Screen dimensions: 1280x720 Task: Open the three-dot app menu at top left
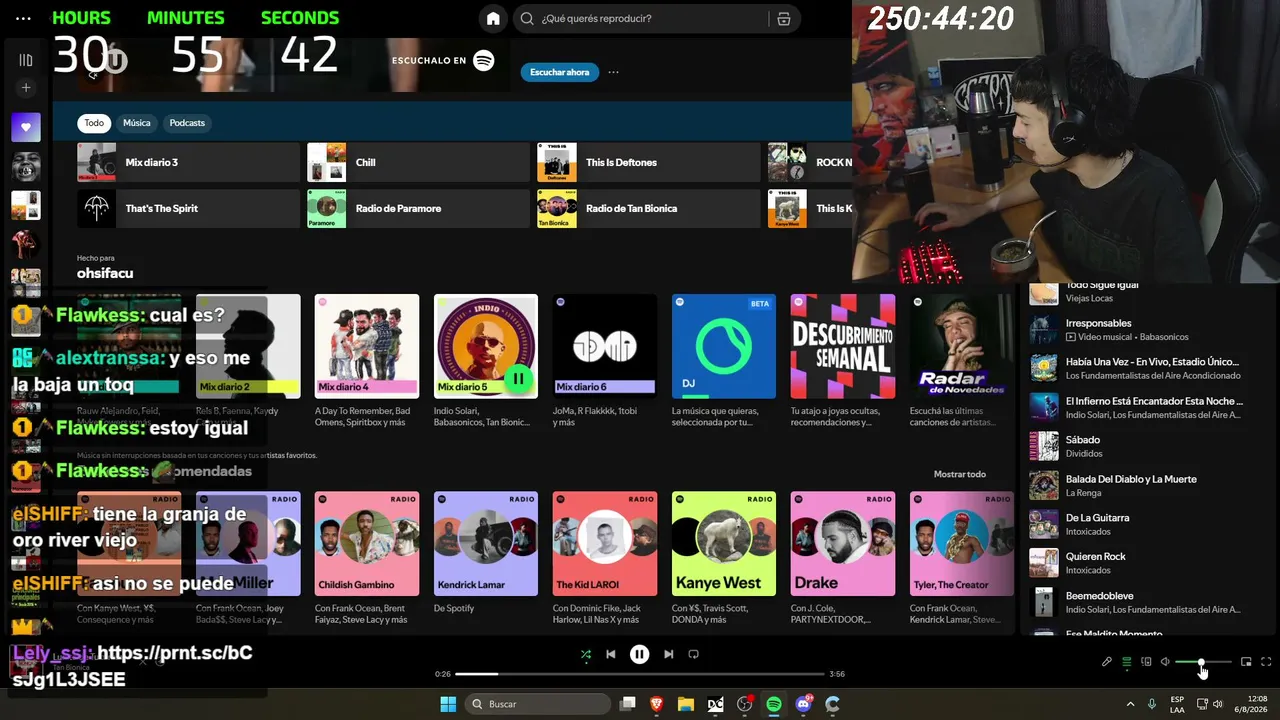24,18
